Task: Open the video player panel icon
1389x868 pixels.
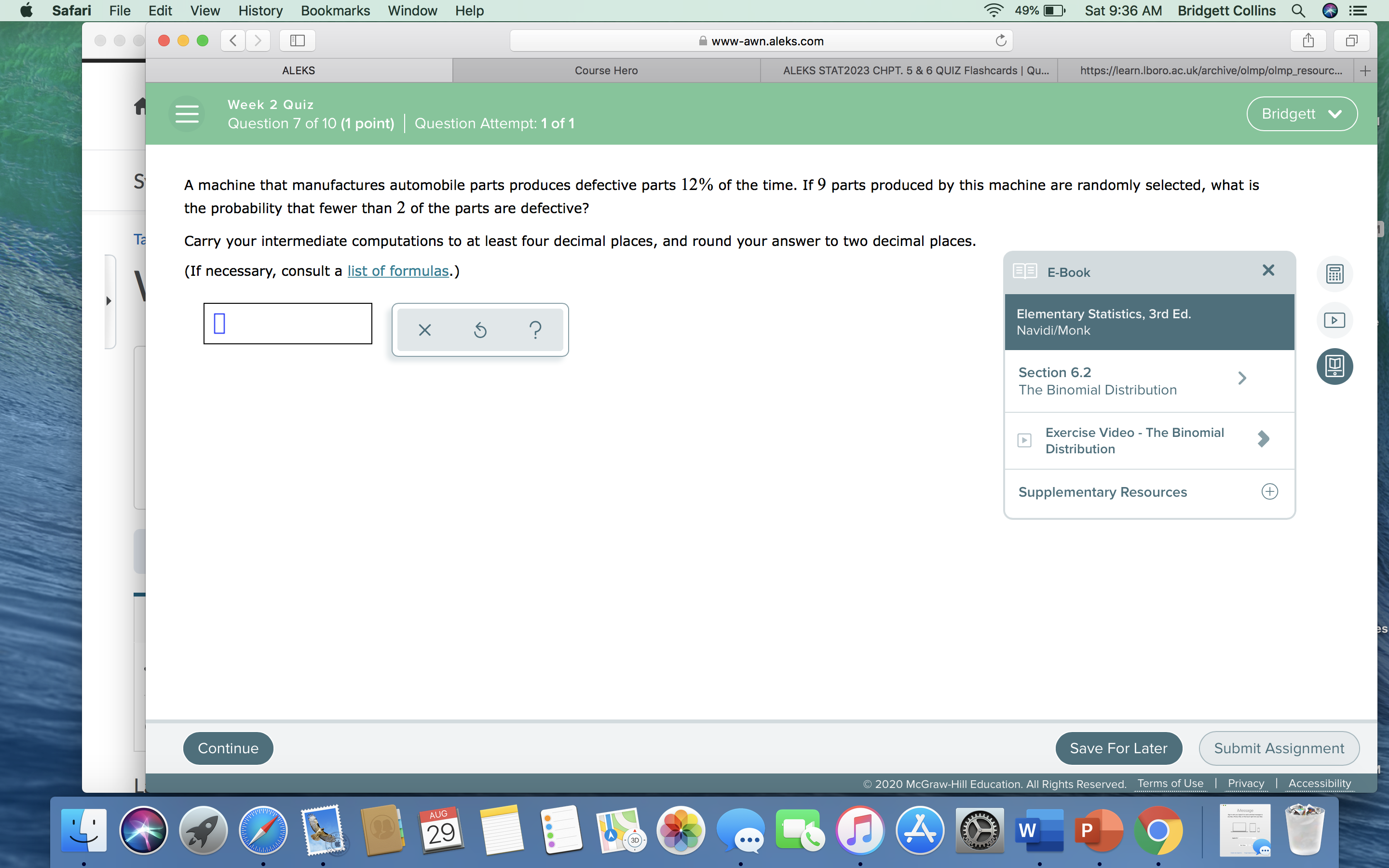Action: tap(1336, 320)
